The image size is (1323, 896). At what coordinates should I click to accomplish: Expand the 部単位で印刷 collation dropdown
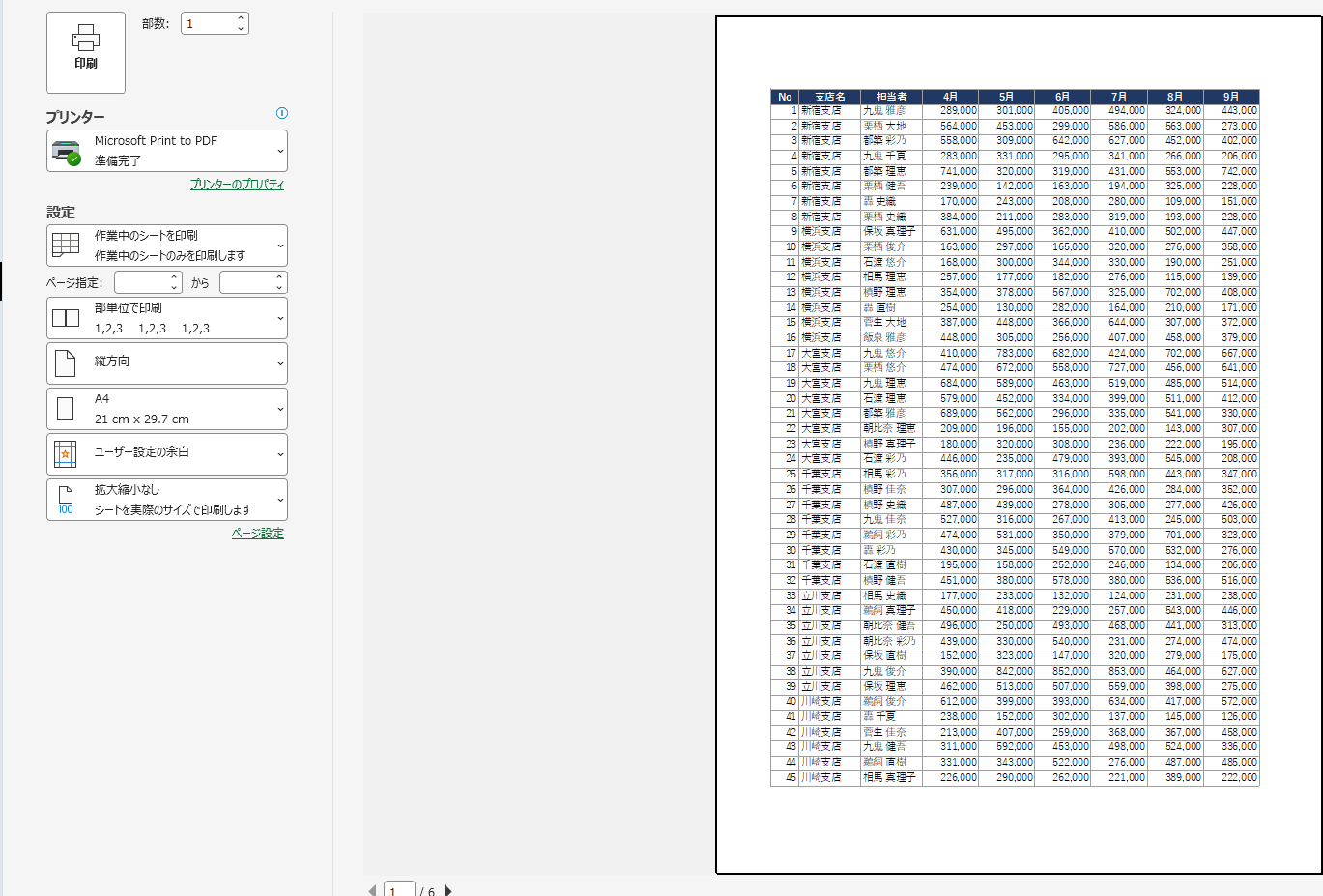coord(167,318)
